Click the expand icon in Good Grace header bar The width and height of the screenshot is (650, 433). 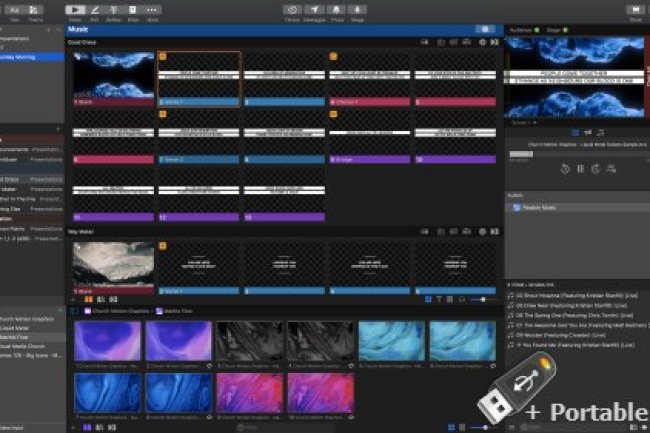tap(495, 42)
